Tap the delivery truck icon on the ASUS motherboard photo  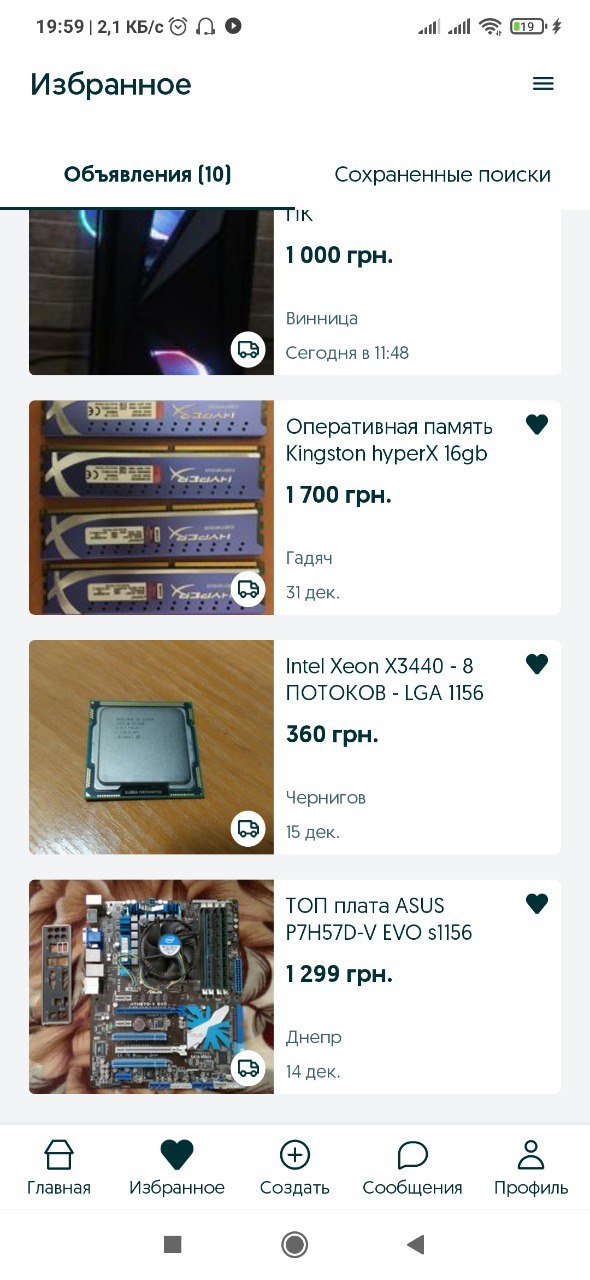click(248, 1068)
